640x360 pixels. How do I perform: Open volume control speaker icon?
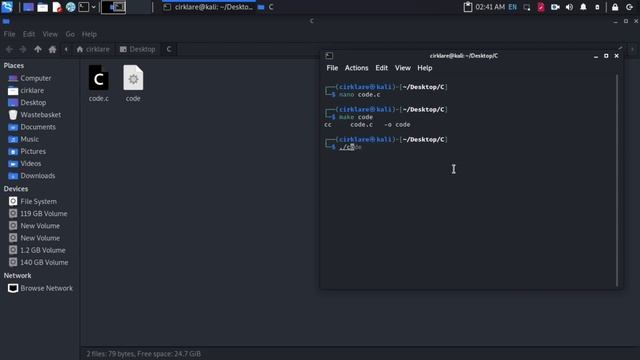point(569,7)
